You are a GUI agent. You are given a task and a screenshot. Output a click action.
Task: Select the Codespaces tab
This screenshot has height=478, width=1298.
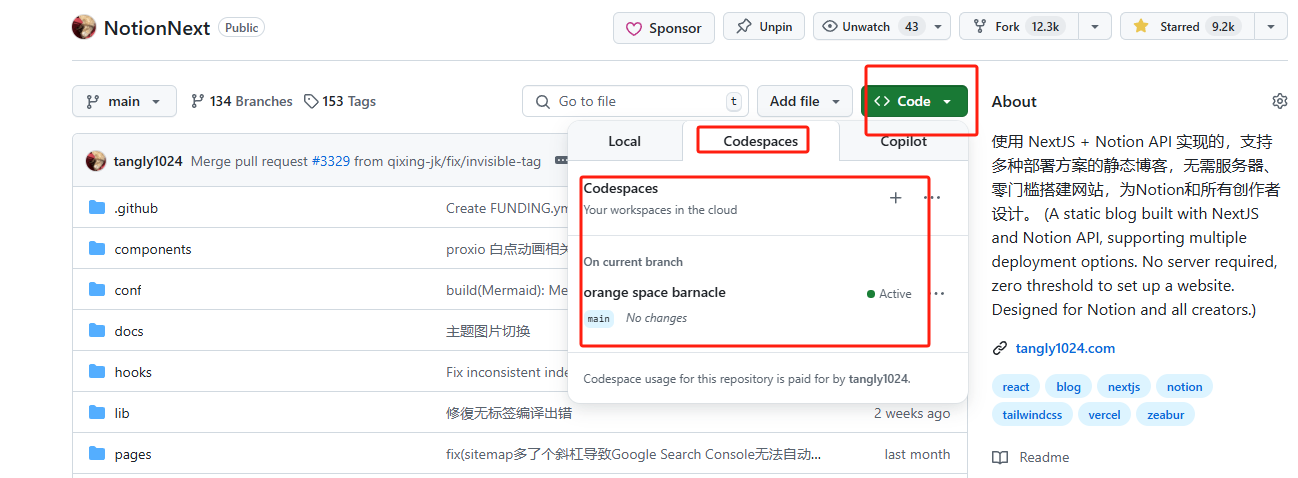(x=761, y=141)
